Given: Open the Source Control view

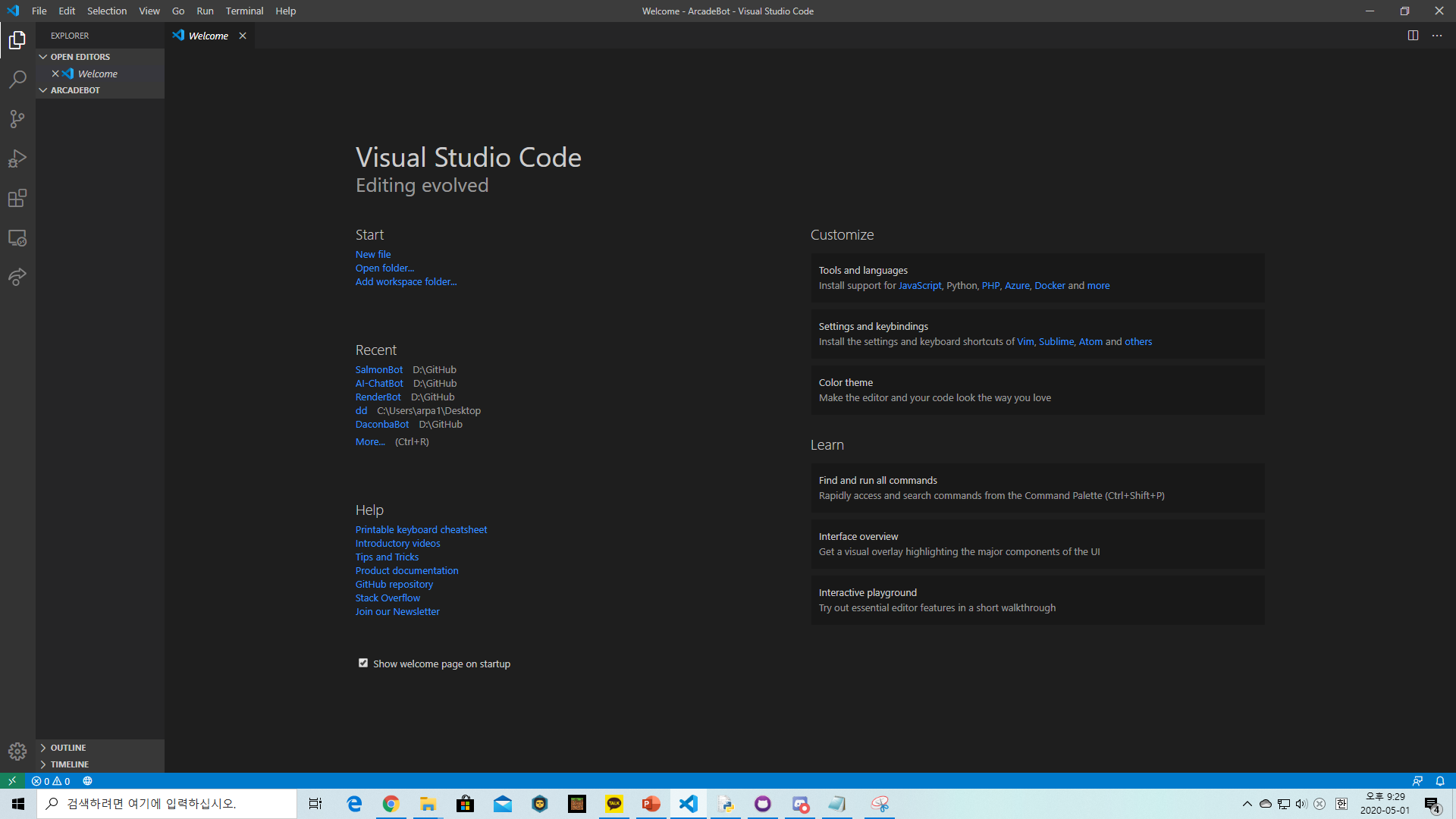Looking at the screenshot, I should (x=17, y=119).
